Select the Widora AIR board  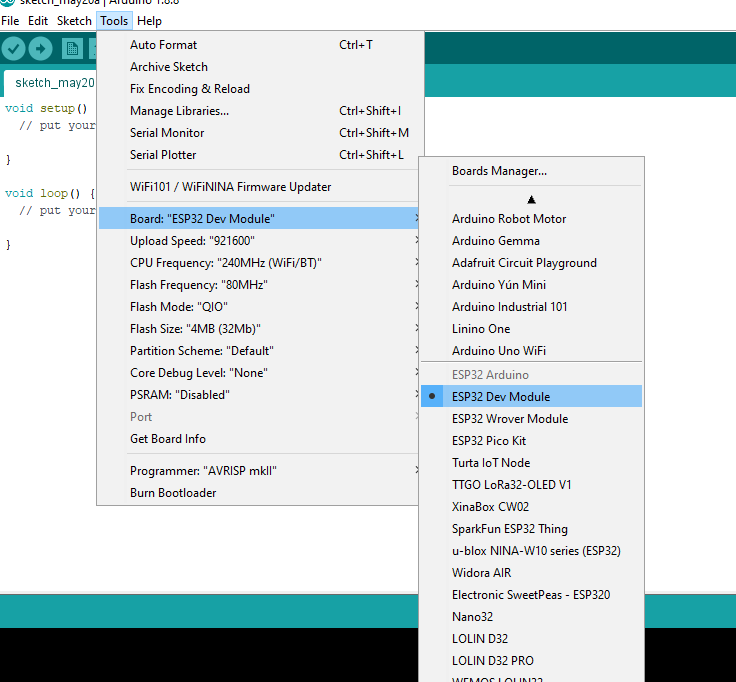[x=531, y=573]
